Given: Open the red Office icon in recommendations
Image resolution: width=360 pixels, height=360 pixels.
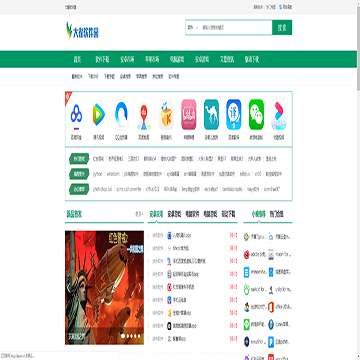Looking at the screenshot, I should coord(271,306).
